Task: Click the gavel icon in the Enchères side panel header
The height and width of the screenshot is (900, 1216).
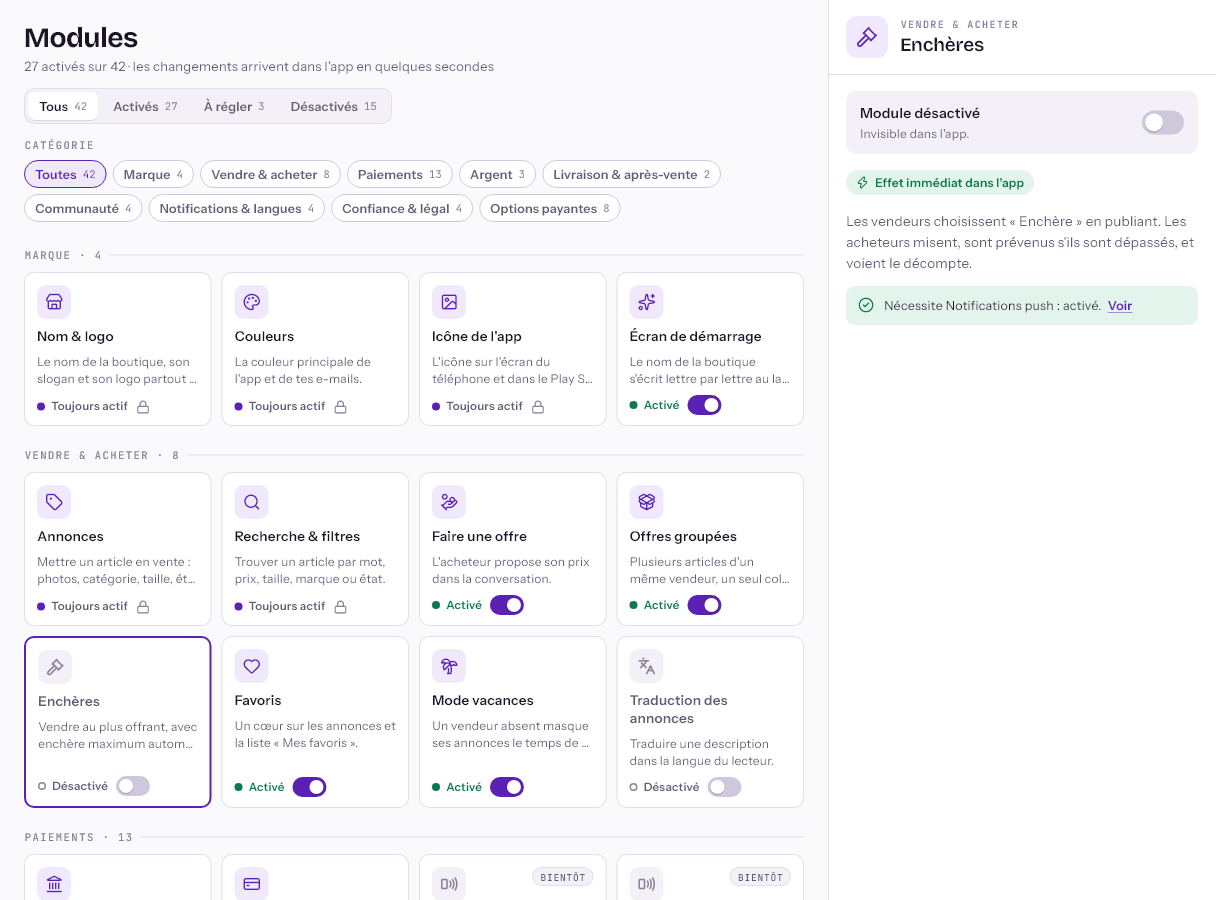Action: [x=867, y=37]
